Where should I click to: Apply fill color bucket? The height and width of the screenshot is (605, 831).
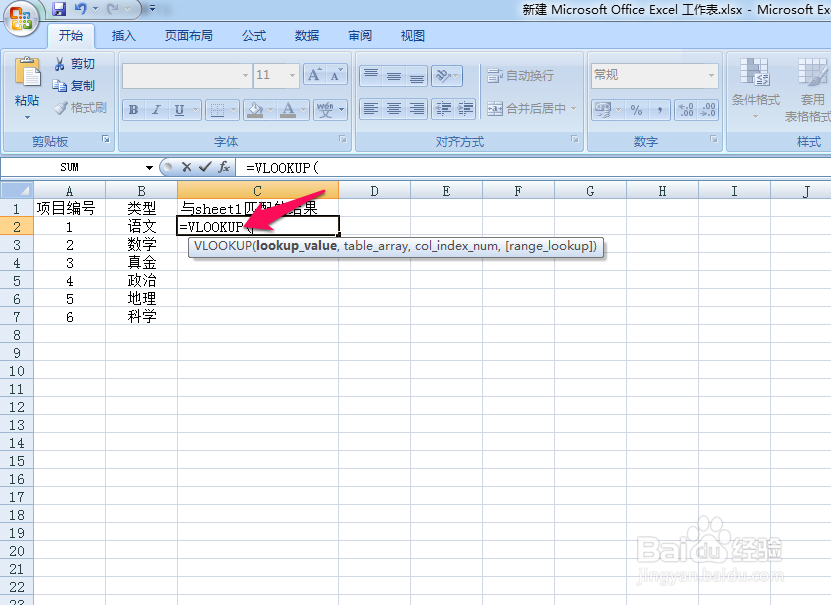255,110
